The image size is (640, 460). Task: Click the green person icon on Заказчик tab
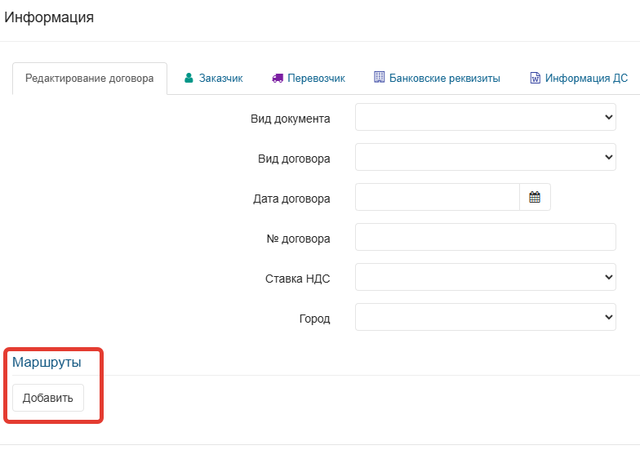pyautogui.click(x=188, y=78)
